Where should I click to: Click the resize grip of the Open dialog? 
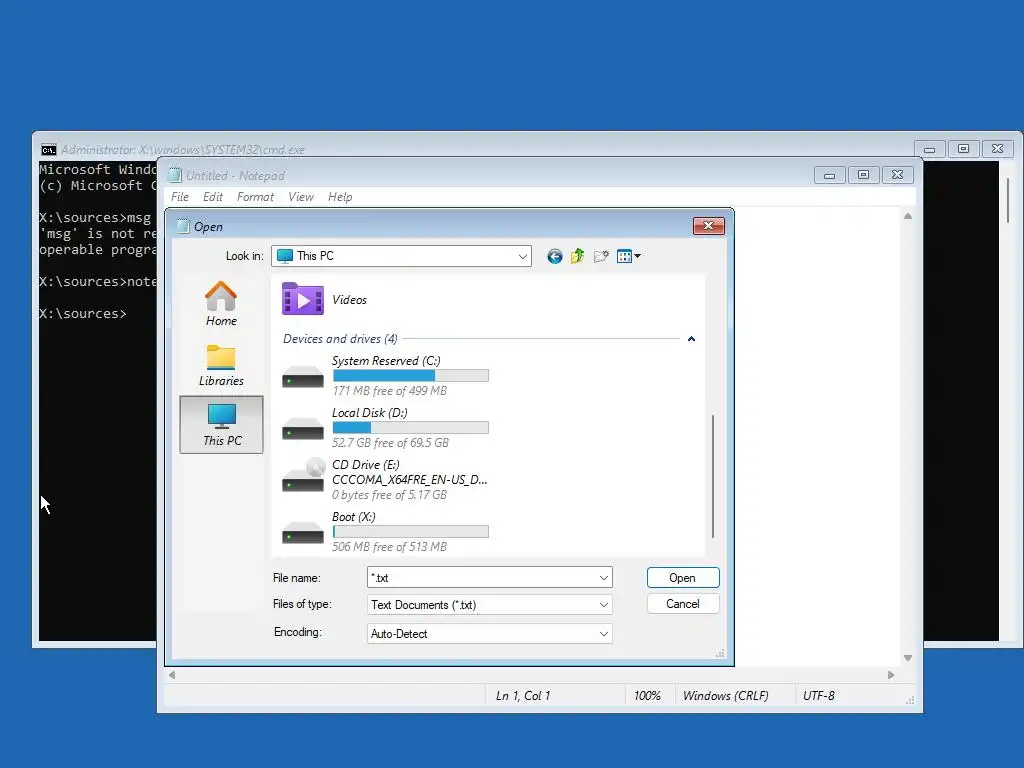[720, 654]
